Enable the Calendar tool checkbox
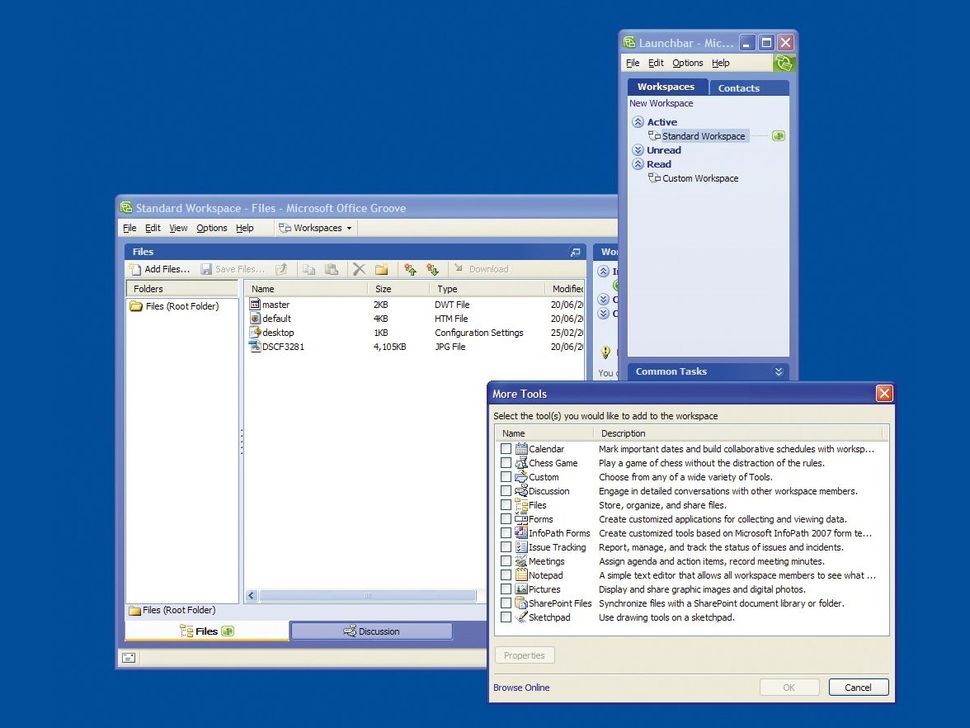 point(506,448)
